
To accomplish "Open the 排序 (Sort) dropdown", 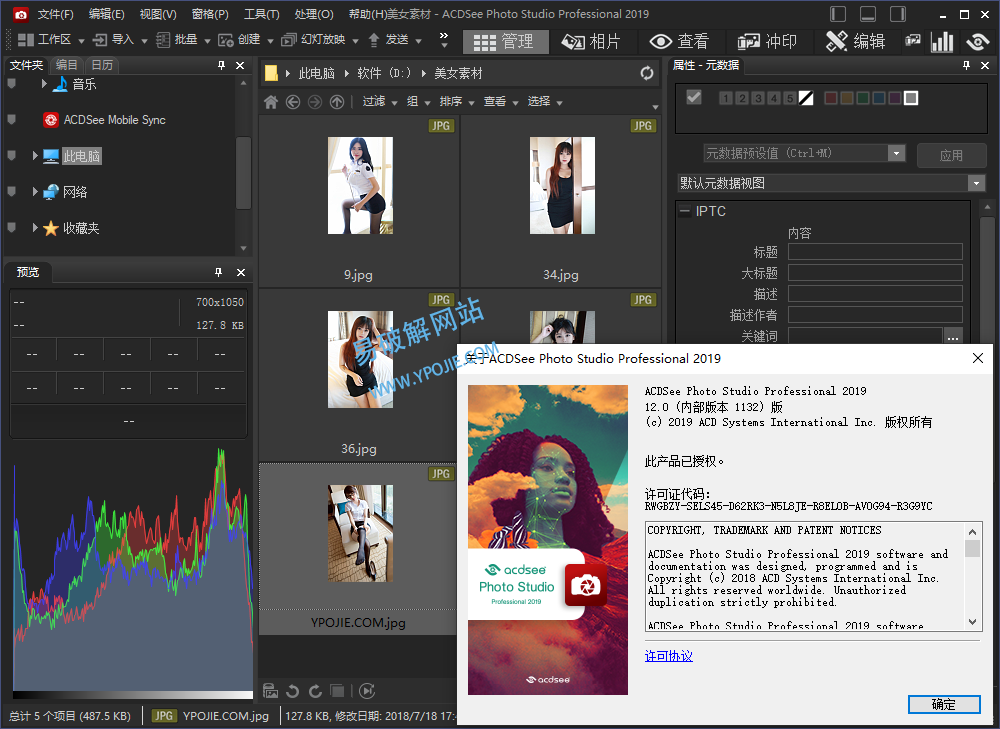I will point(457,101).
